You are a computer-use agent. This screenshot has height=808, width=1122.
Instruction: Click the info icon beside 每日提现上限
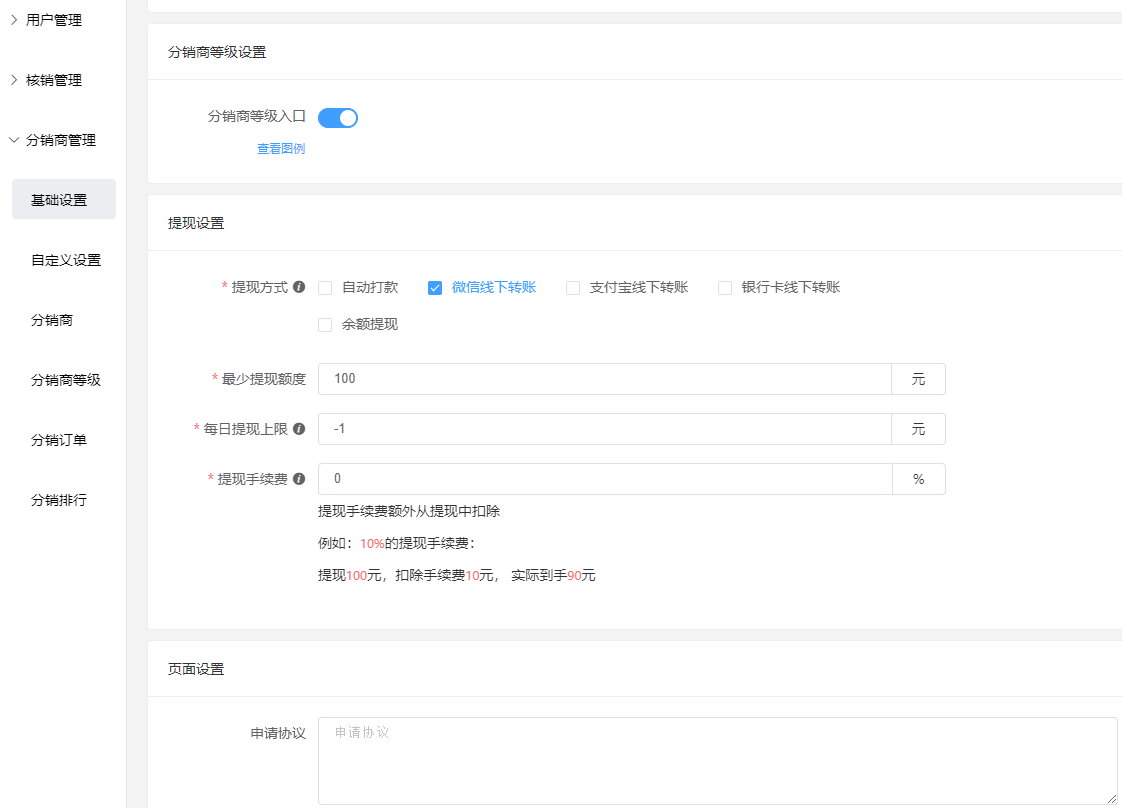[x=299, y=429]
